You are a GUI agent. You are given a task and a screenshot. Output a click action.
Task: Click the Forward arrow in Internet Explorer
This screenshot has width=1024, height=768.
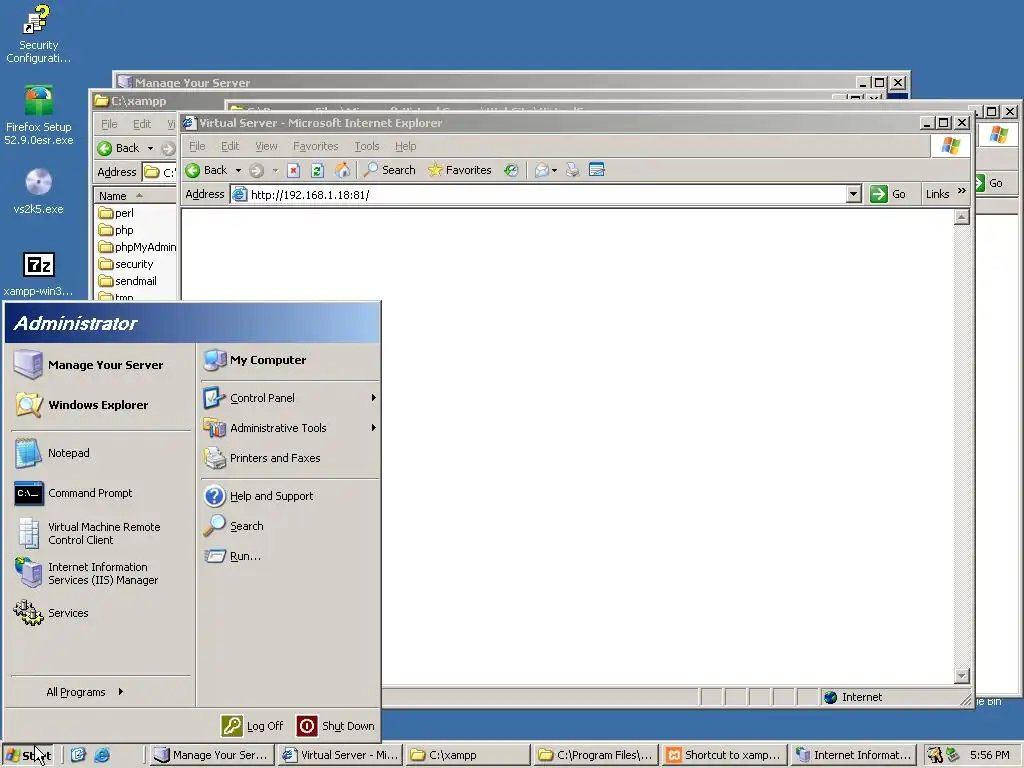[x=257, y=170]
